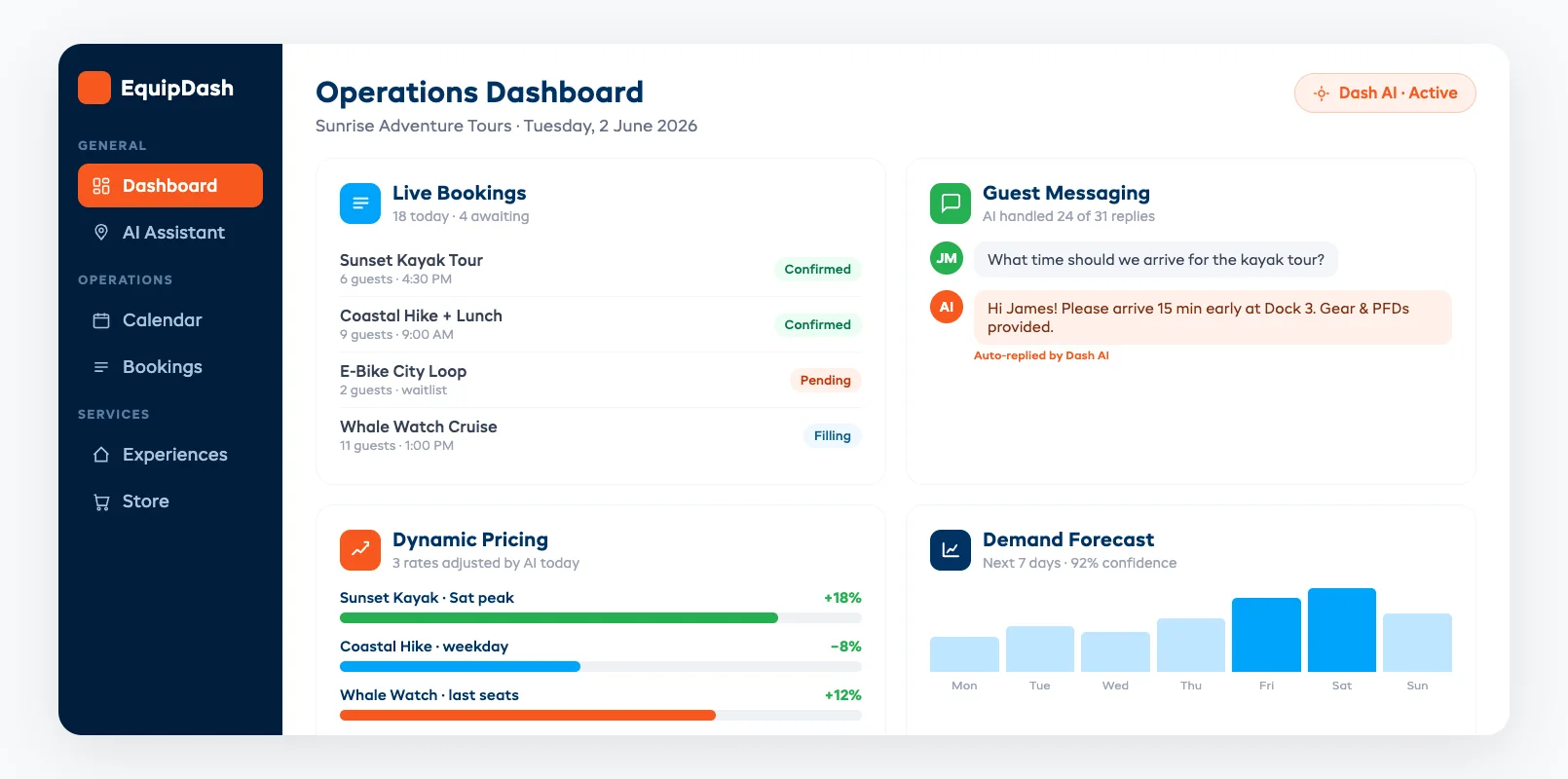Open Experiences under Services
The image size is (1568, 779).
click(170, 455)
